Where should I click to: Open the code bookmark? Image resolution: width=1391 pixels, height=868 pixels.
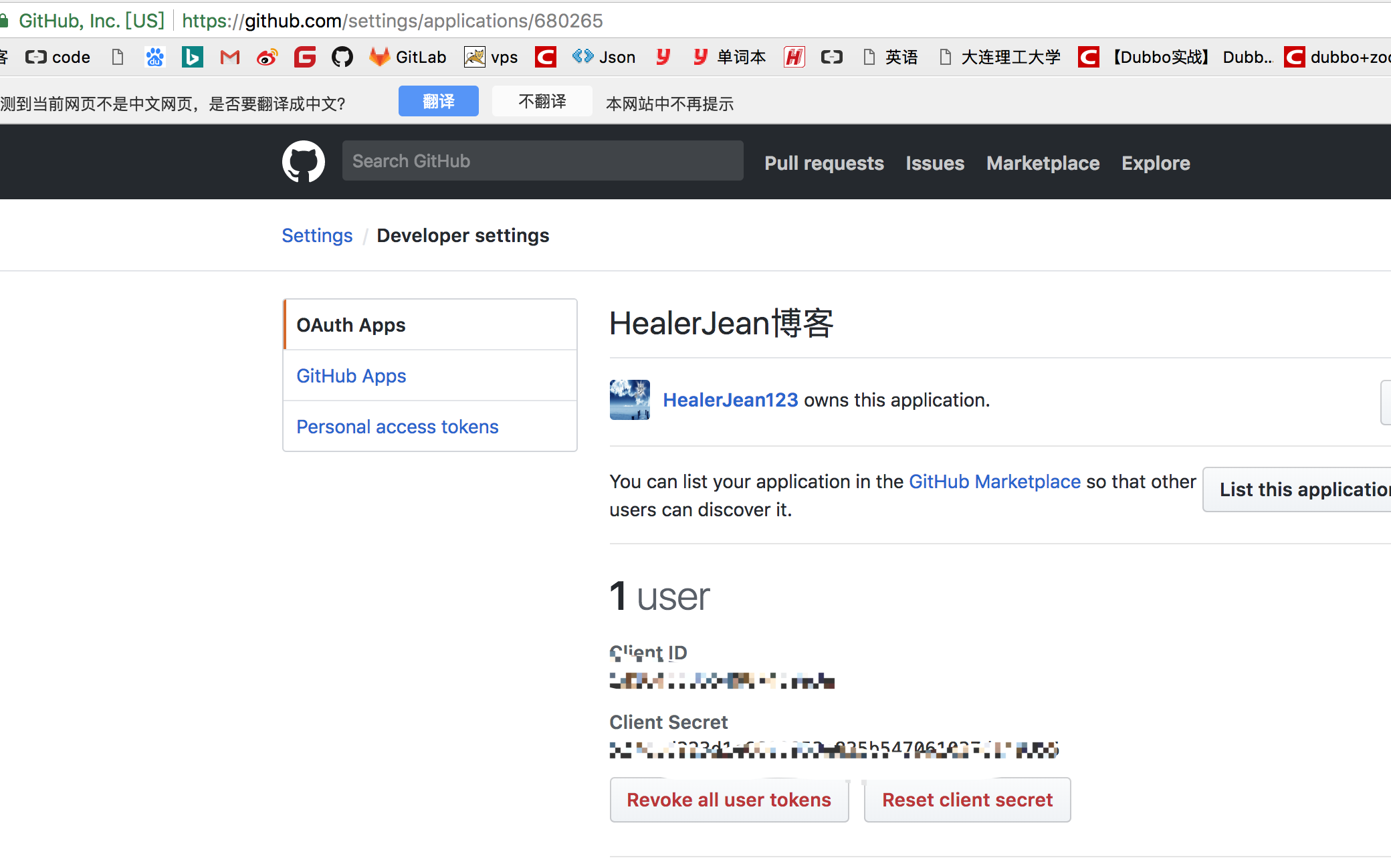pyautogui.click(x=58, y=58)
